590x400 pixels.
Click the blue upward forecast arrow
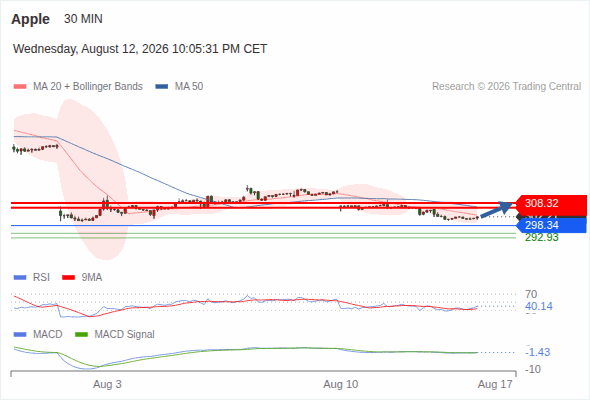pyautogui.click(x=496, y=210)
